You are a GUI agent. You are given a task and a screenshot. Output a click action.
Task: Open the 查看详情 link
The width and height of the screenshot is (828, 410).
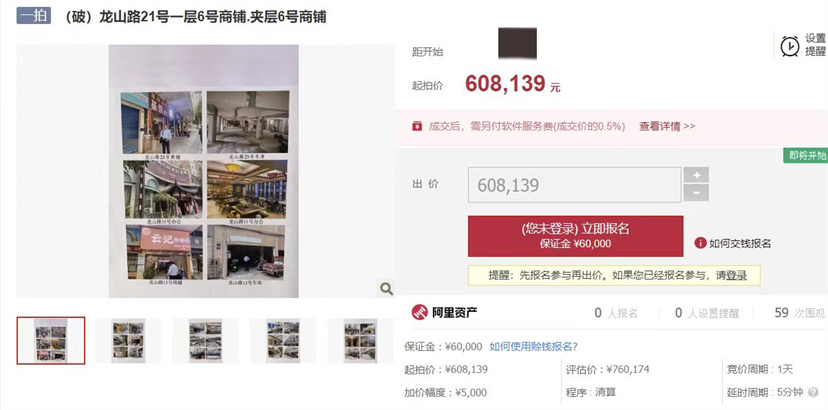[667, 126]
